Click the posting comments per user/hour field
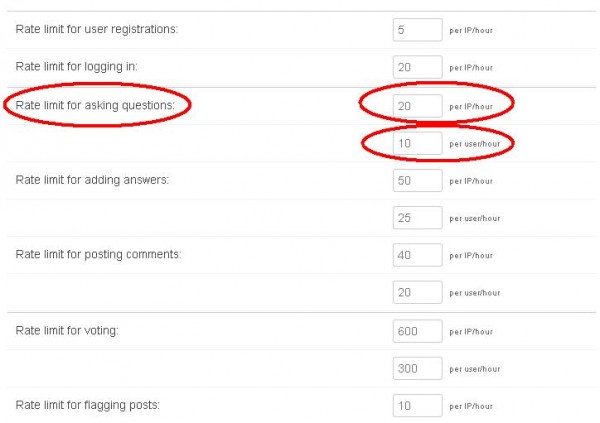Image resolution: width=600 pixels, height=423 pixels. [x=418, y=292]
